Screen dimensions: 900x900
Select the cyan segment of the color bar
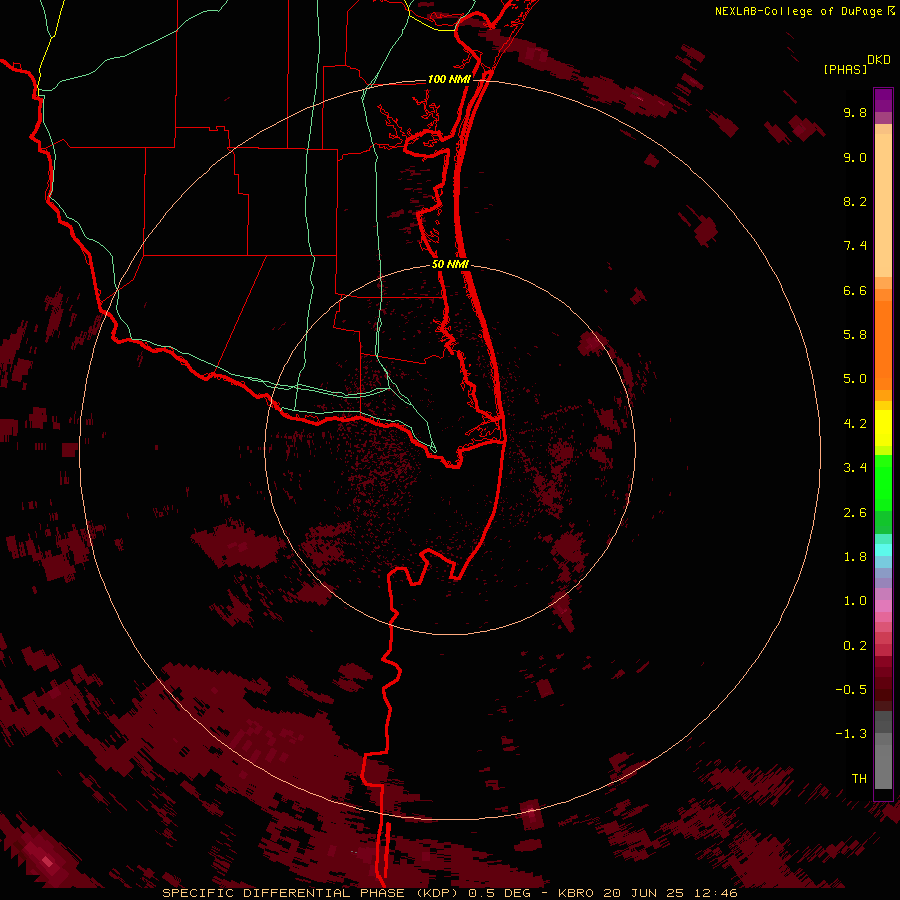coord(883,550)
